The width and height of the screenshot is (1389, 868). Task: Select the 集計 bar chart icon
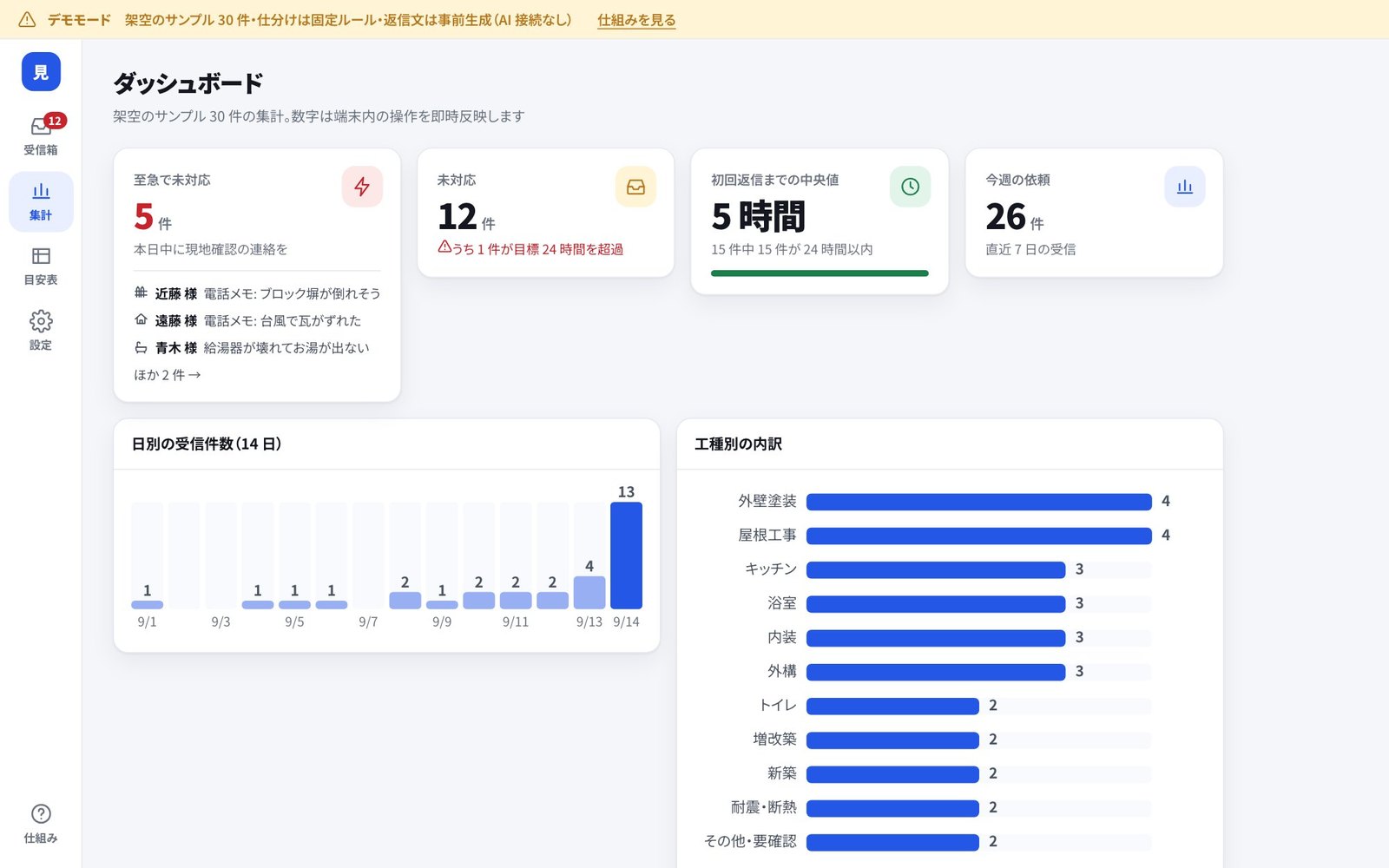click(x=41, y=191)
